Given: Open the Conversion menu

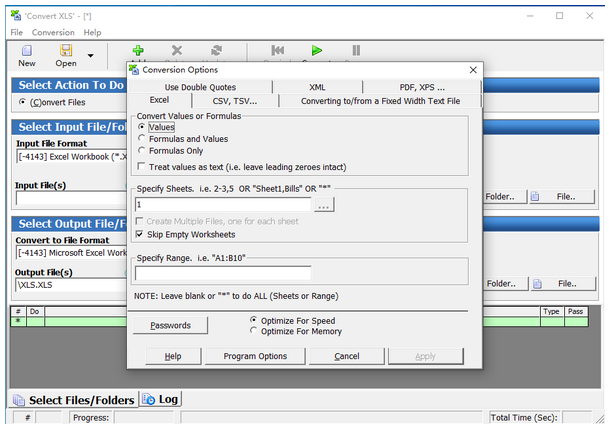Looking at the screenshot, I should click(53, 32).
